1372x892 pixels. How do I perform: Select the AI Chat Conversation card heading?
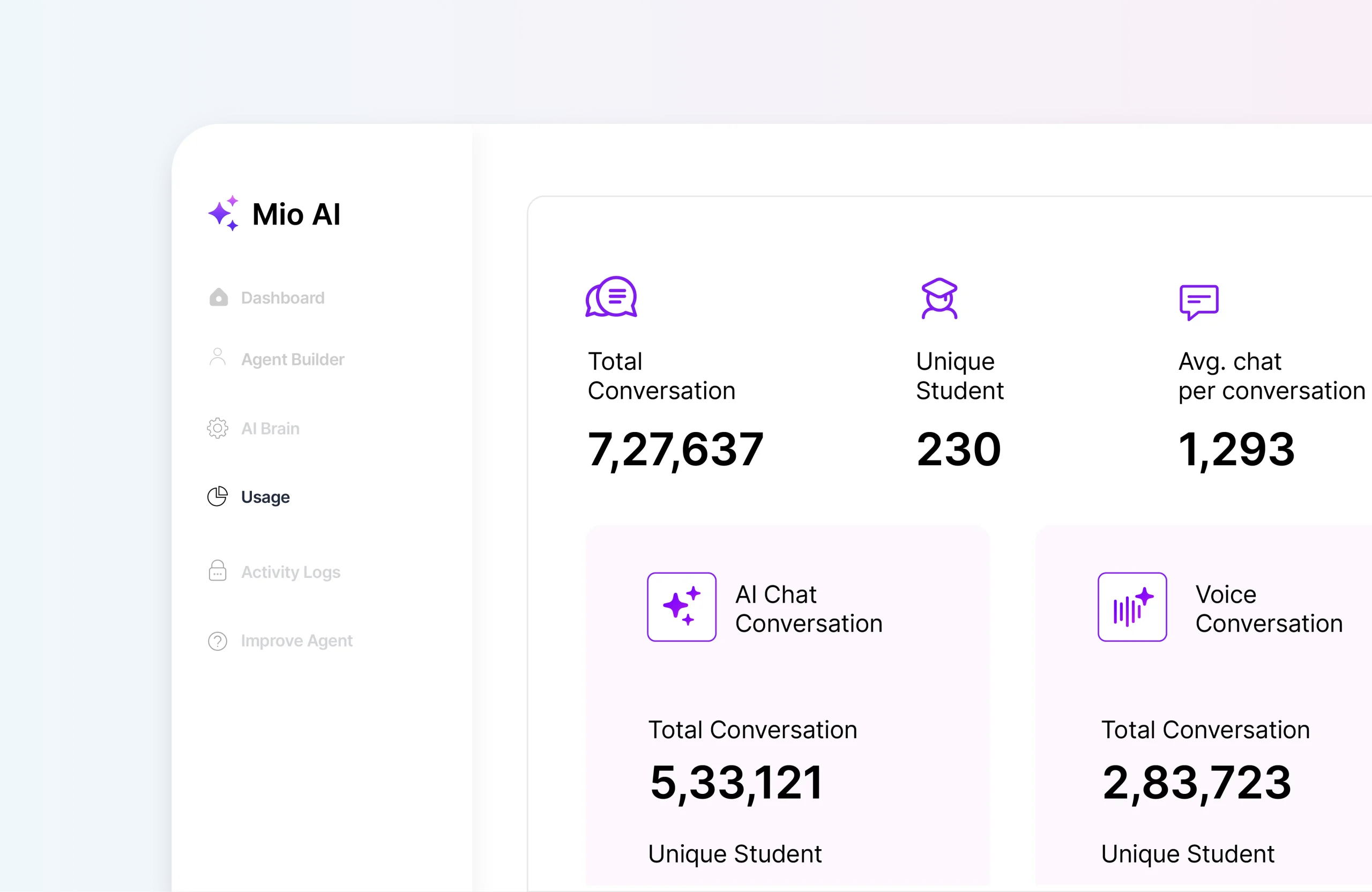pyautogui.click(x=808, y=609)
